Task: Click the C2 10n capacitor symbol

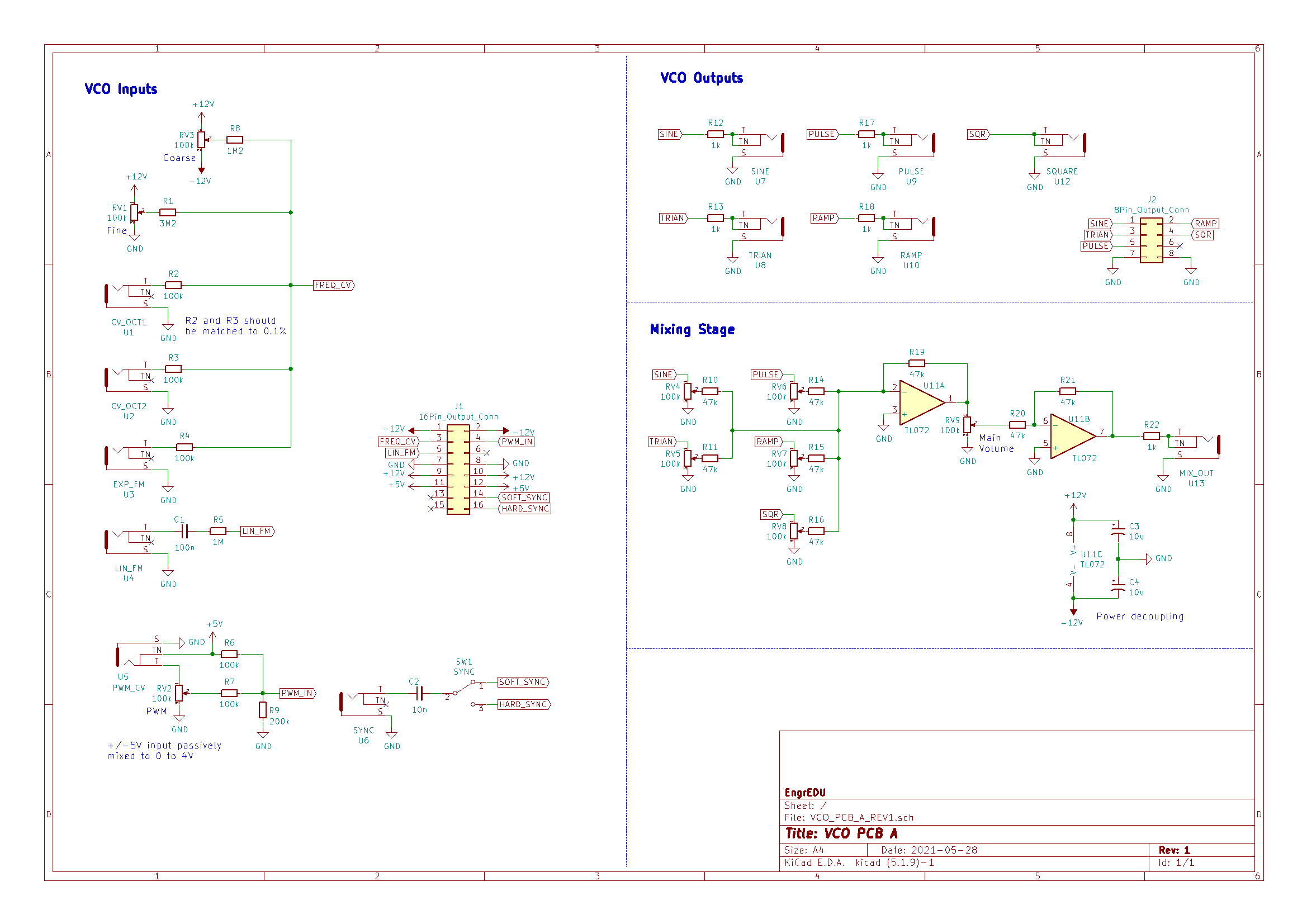Action: click(419, 694)
